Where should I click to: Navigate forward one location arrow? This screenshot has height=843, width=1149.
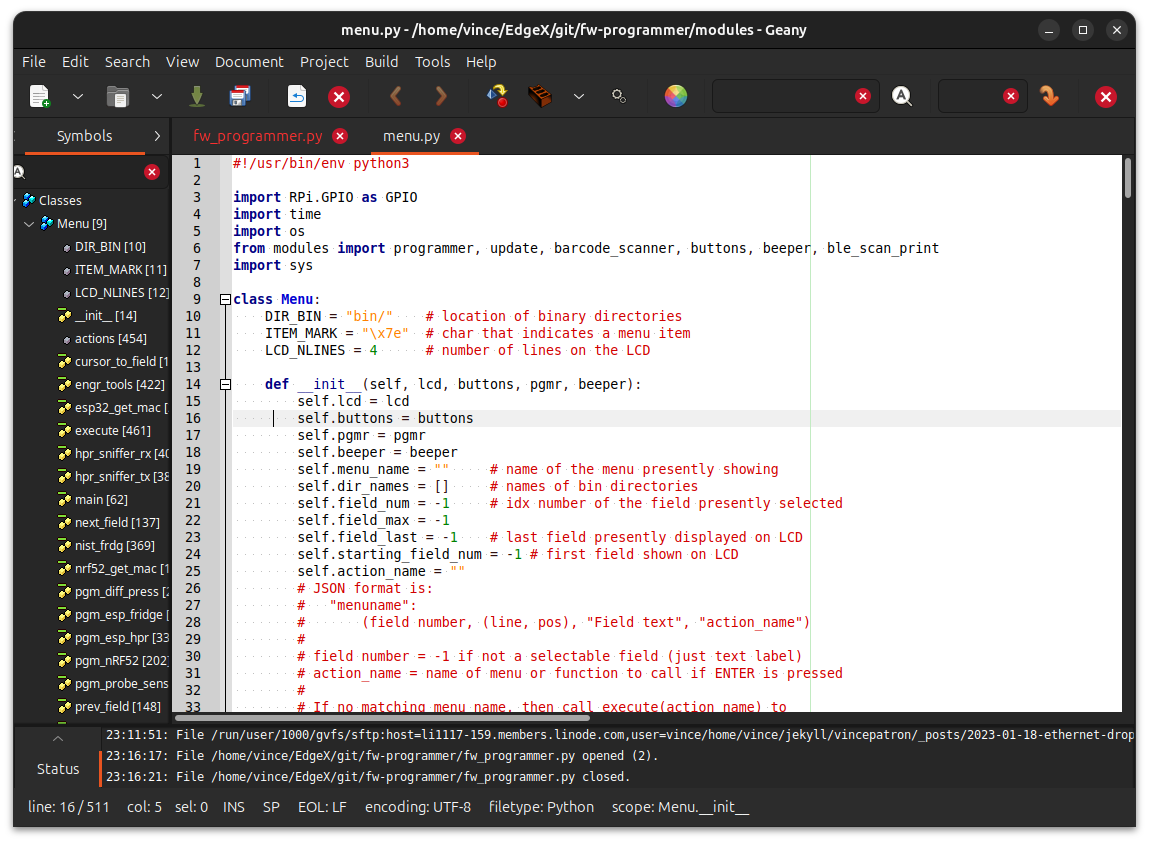(x=440, y=96)
